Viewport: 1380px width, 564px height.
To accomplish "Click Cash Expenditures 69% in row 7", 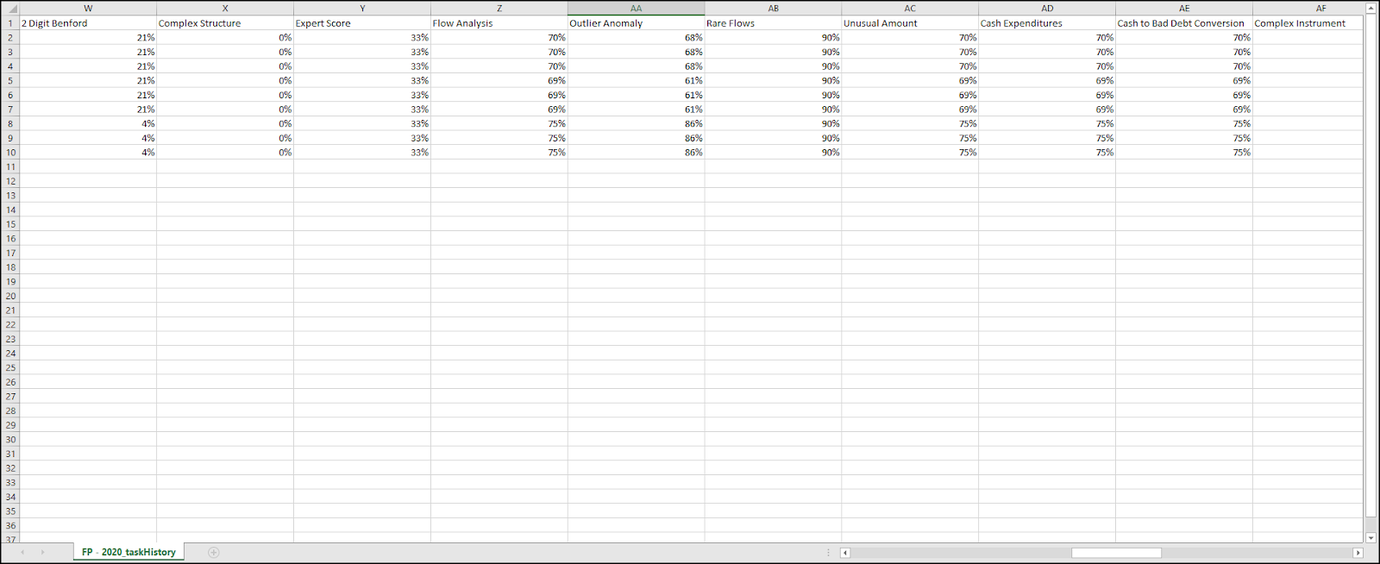I will point(1047,109).
